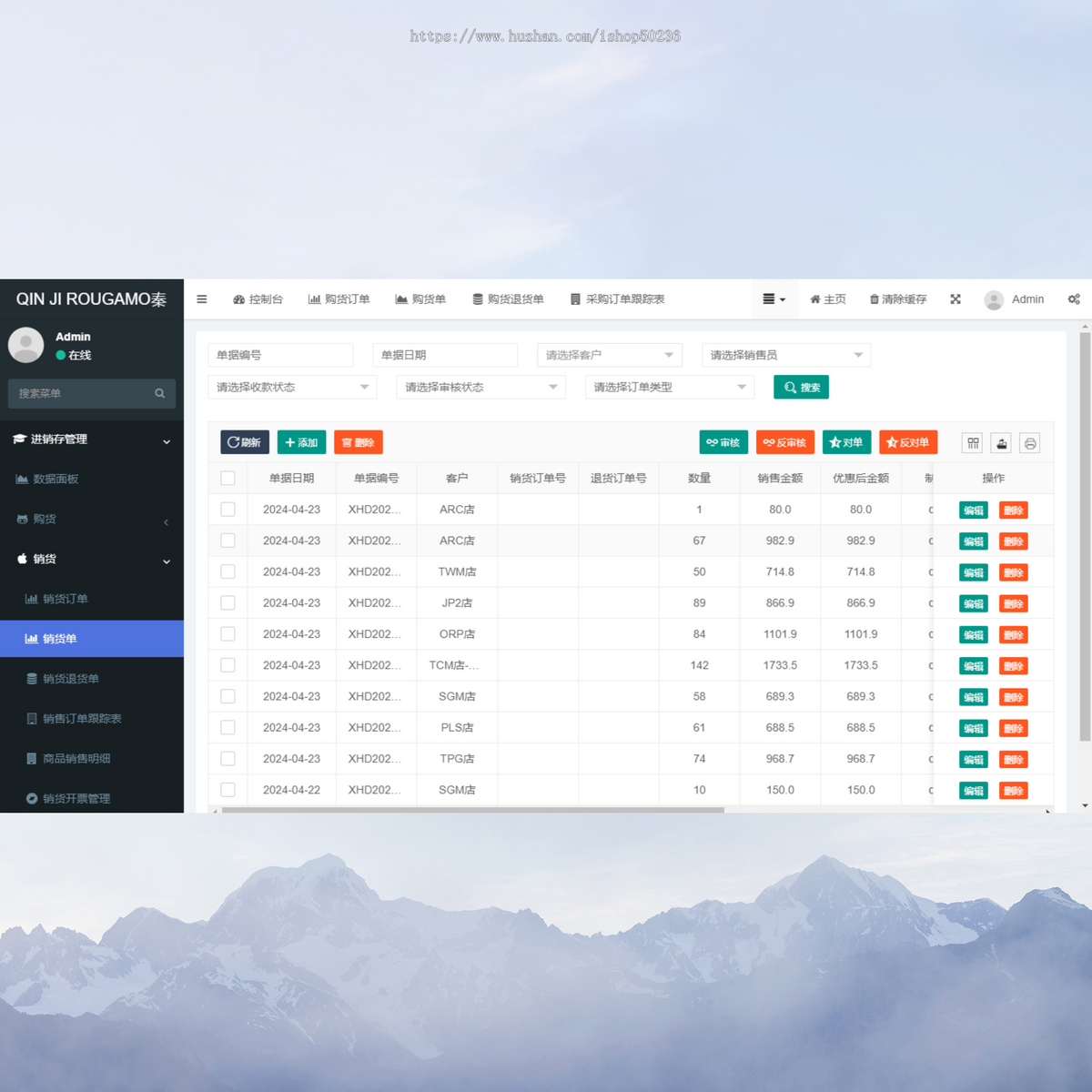The width and height of the screenshot is (1092, 1092).
Task: Click orange 删除 toolbar button
Action: click(358, 442)
